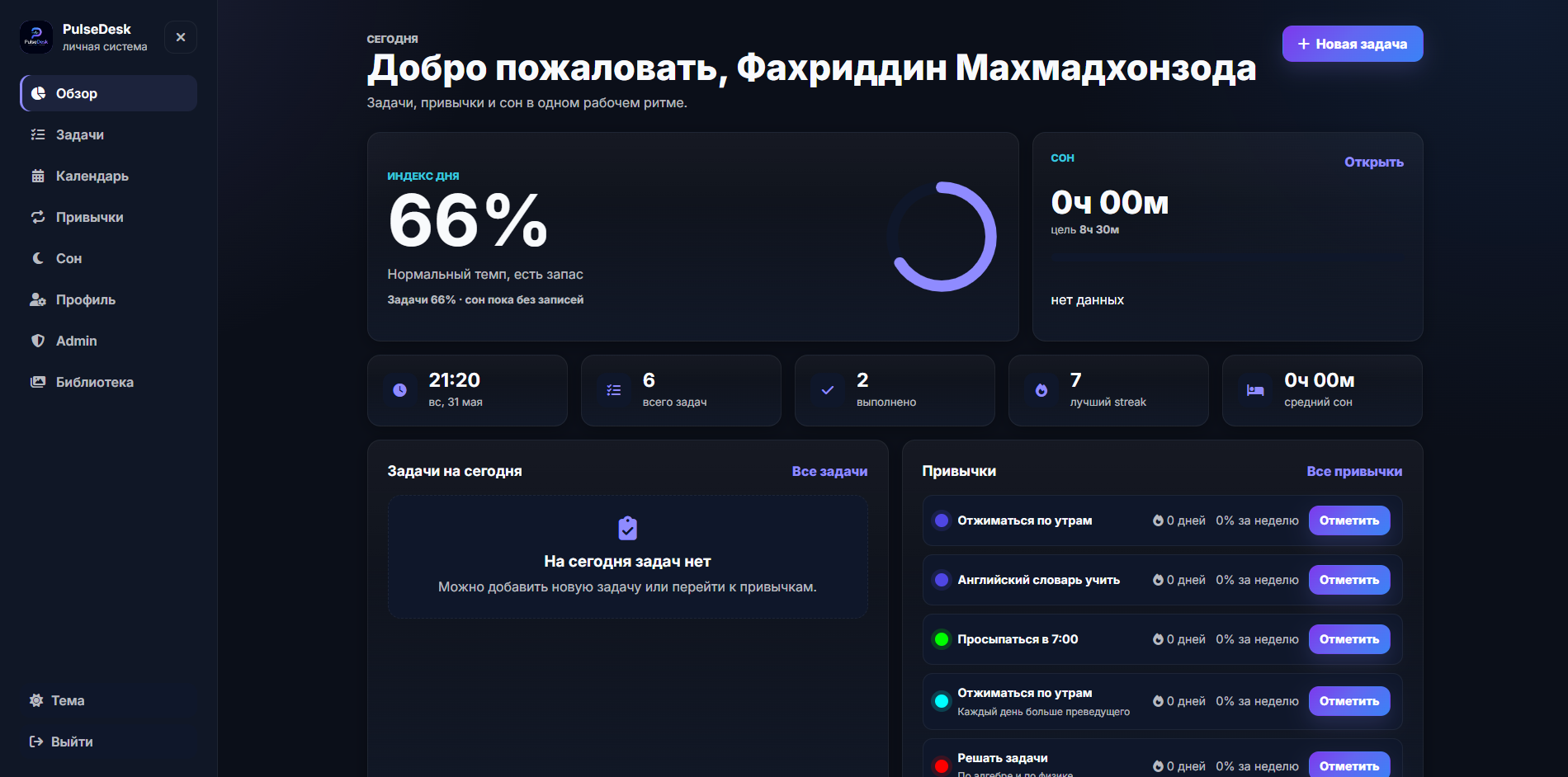Open sleep details via Открыть link

coord(1374,162)
